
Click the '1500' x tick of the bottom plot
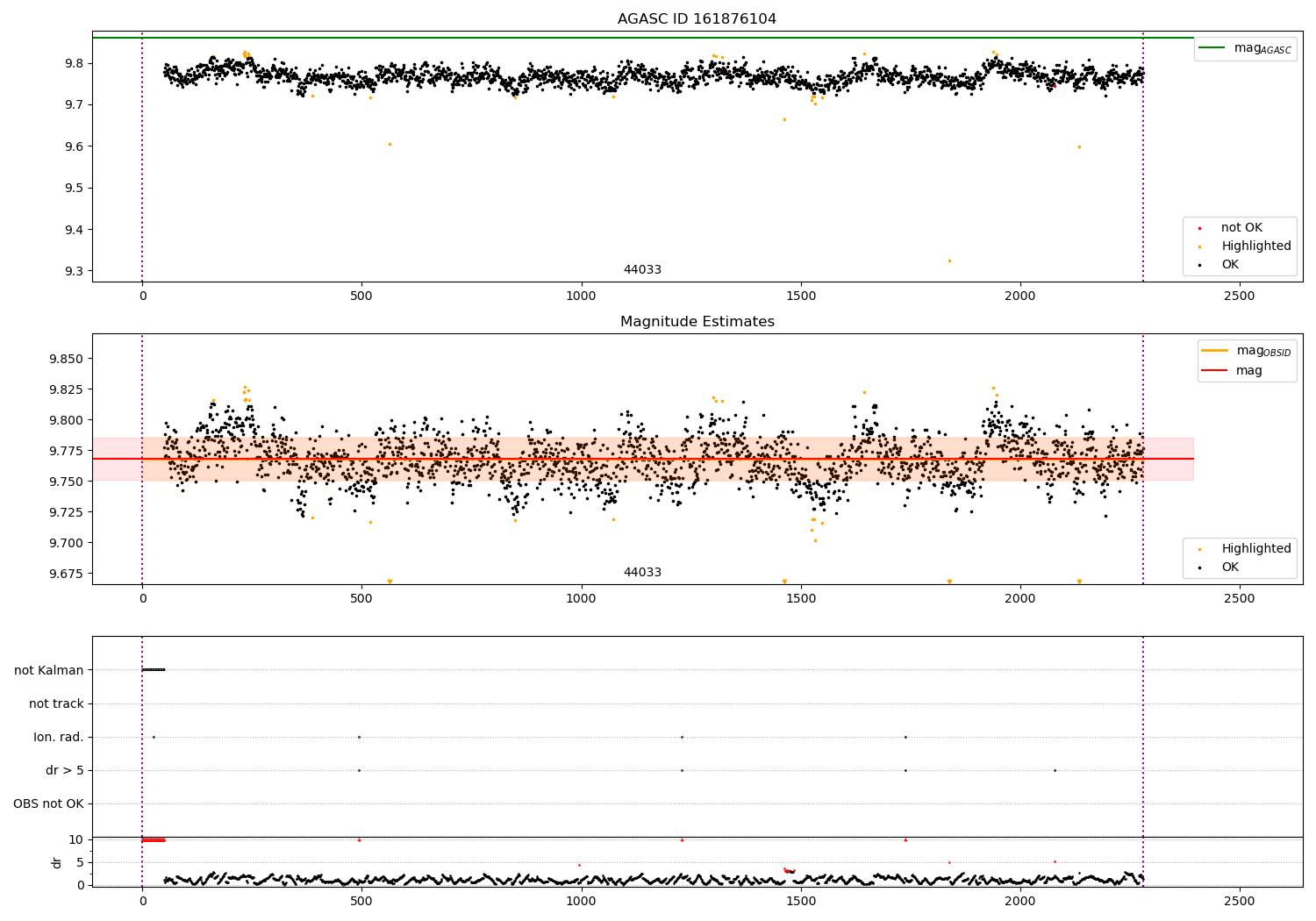pos(800,901)
